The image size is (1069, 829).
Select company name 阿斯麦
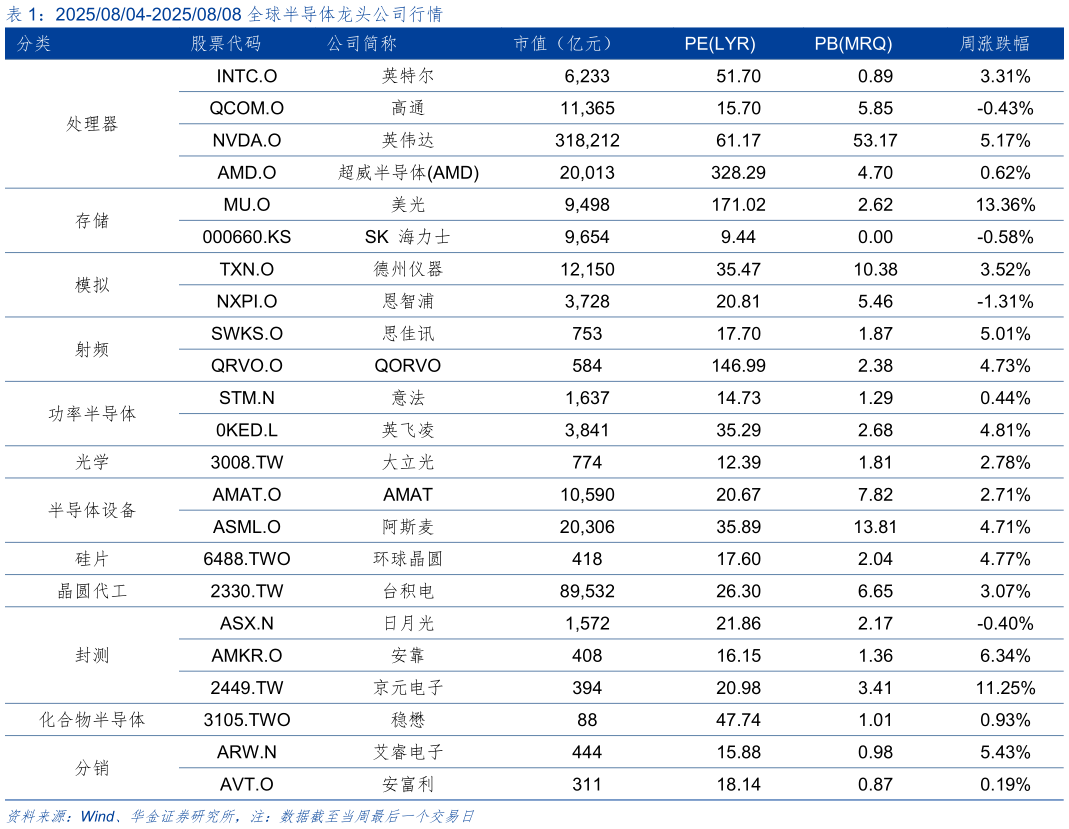tap(408, 526)
